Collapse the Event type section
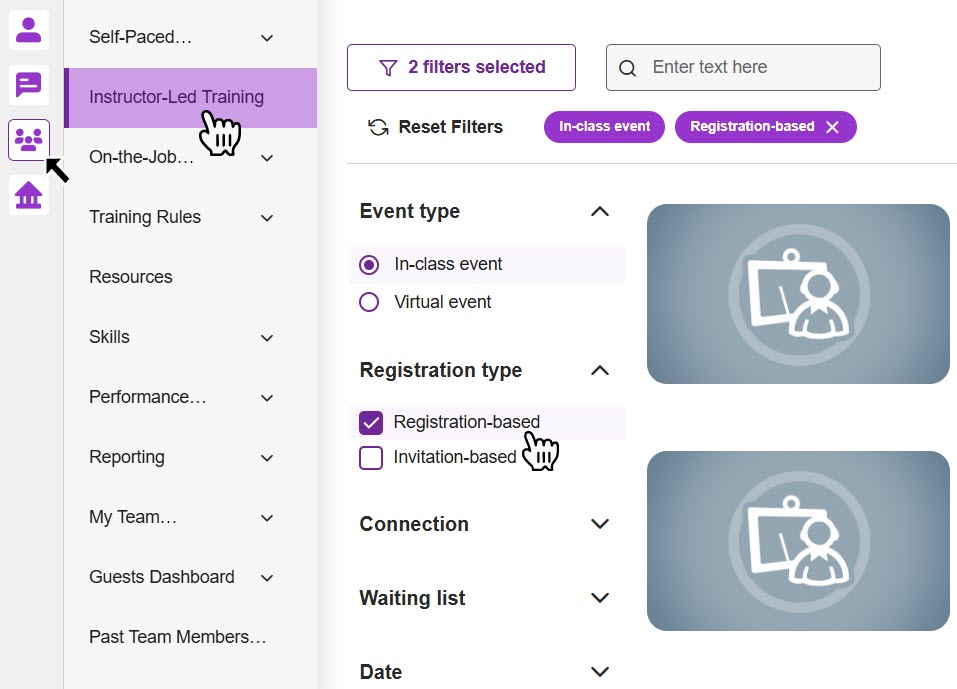The height and width of the screenshot is (689, 957). point(600,211)
